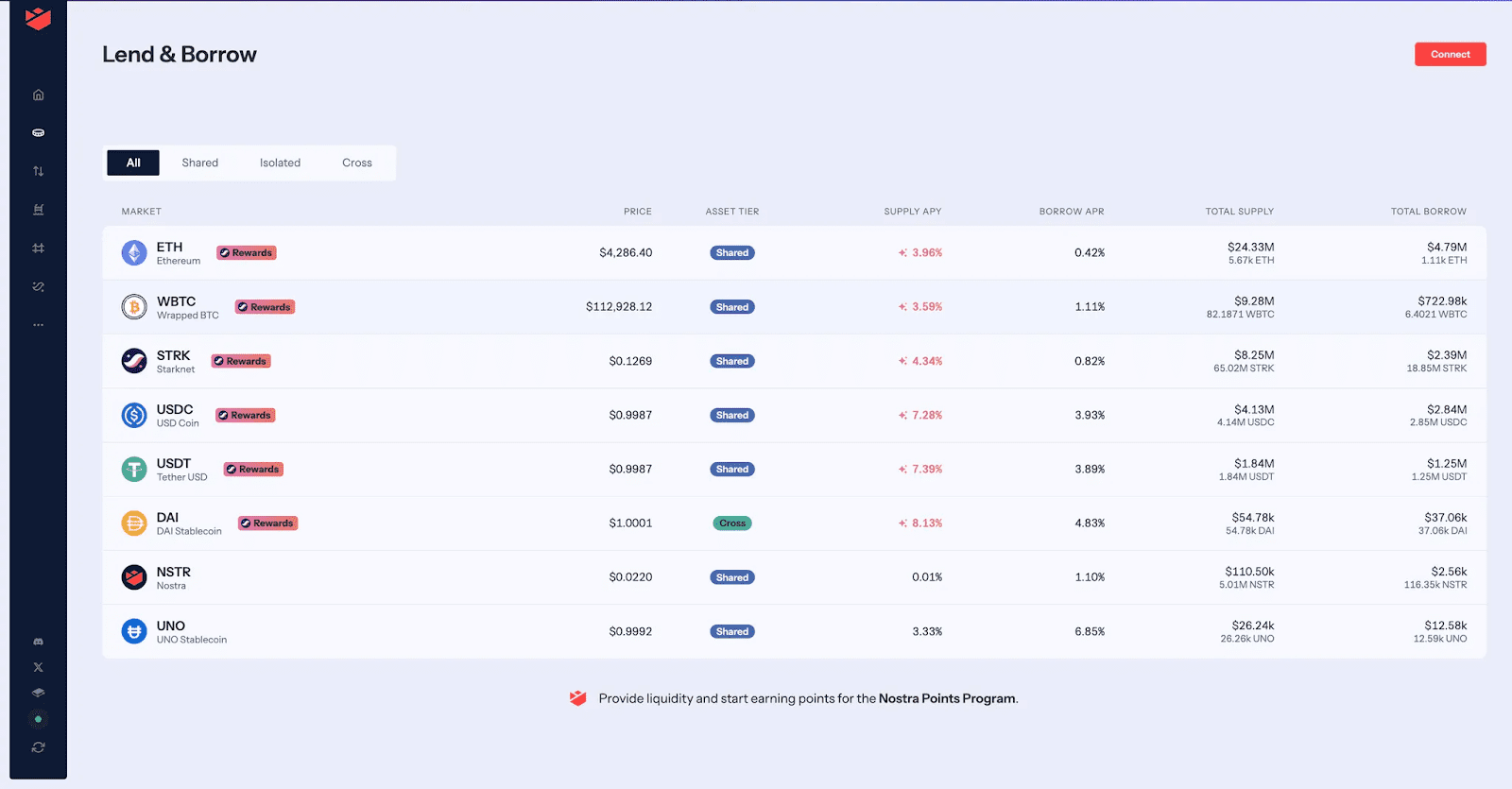Switch to the Shared tab

pyautogui.click(x=199, y=163)
